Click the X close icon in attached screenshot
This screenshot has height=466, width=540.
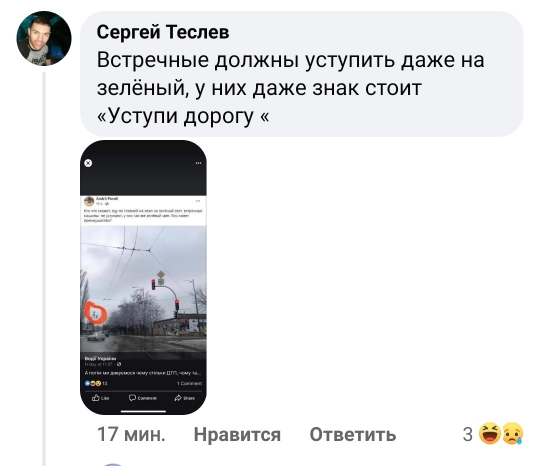tap(88, 163)
